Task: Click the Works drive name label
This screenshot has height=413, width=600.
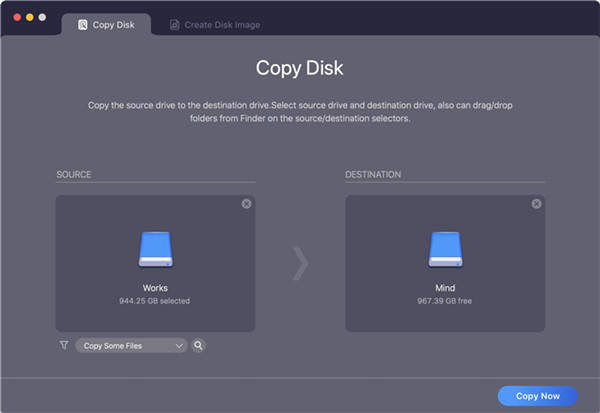Action: pos(155,288)
